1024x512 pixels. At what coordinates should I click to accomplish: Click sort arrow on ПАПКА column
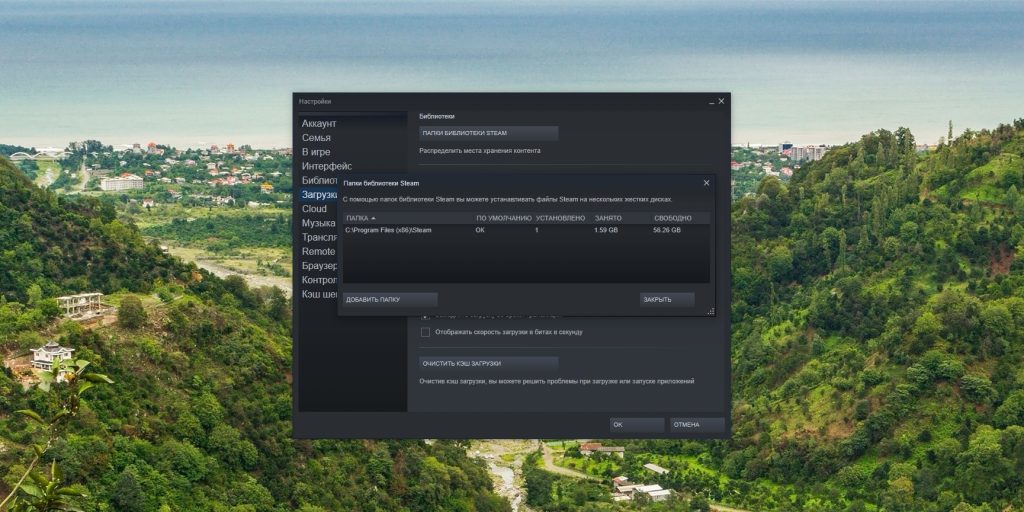click(373, 217)
